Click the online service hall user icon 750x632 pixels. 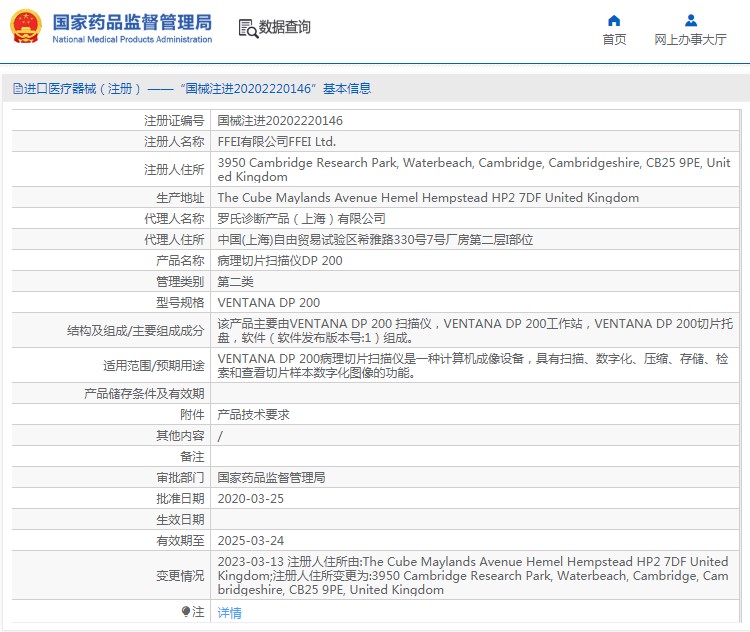coord(691,21)
